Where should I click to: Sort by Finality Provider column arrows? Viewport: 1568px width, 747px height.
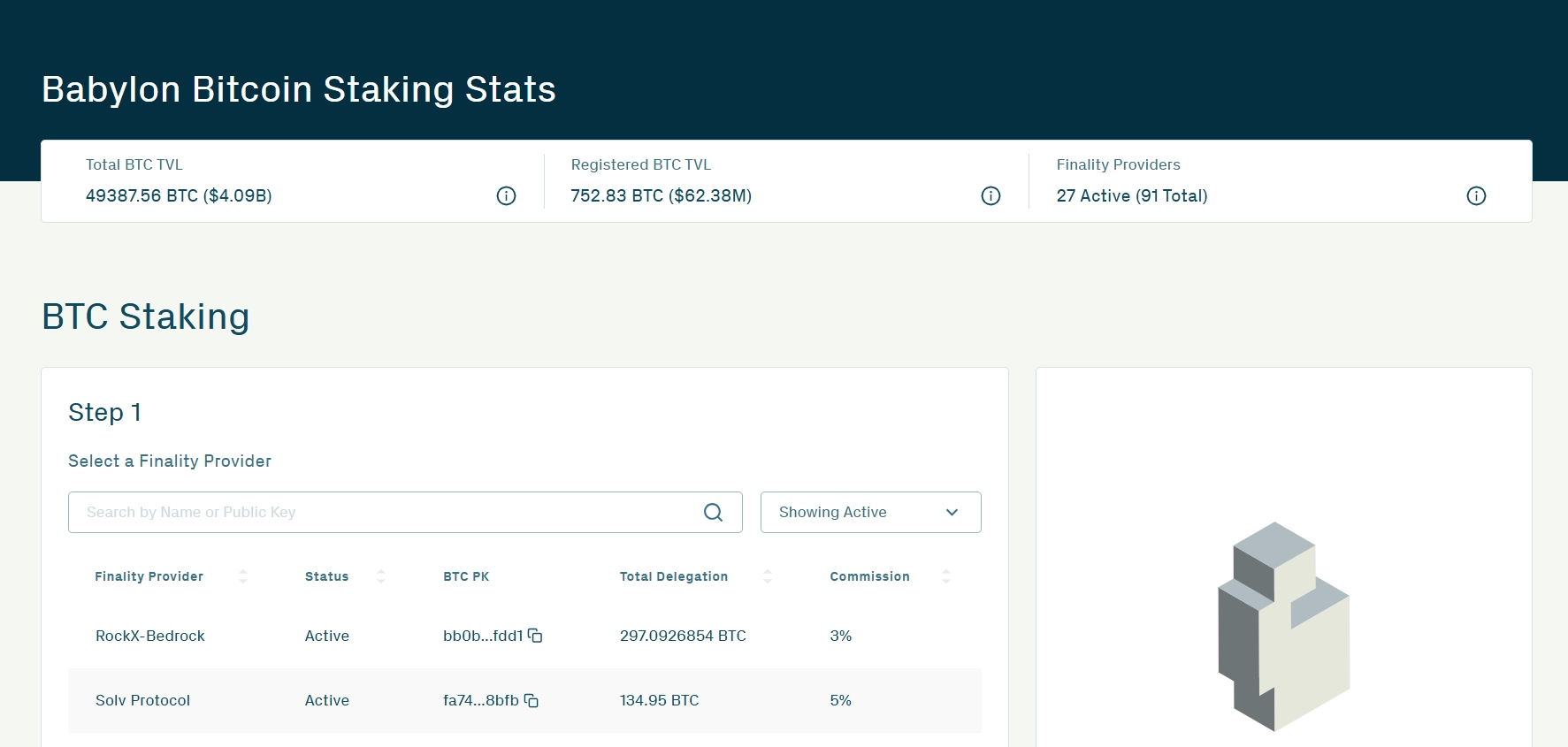click(243, 576)
